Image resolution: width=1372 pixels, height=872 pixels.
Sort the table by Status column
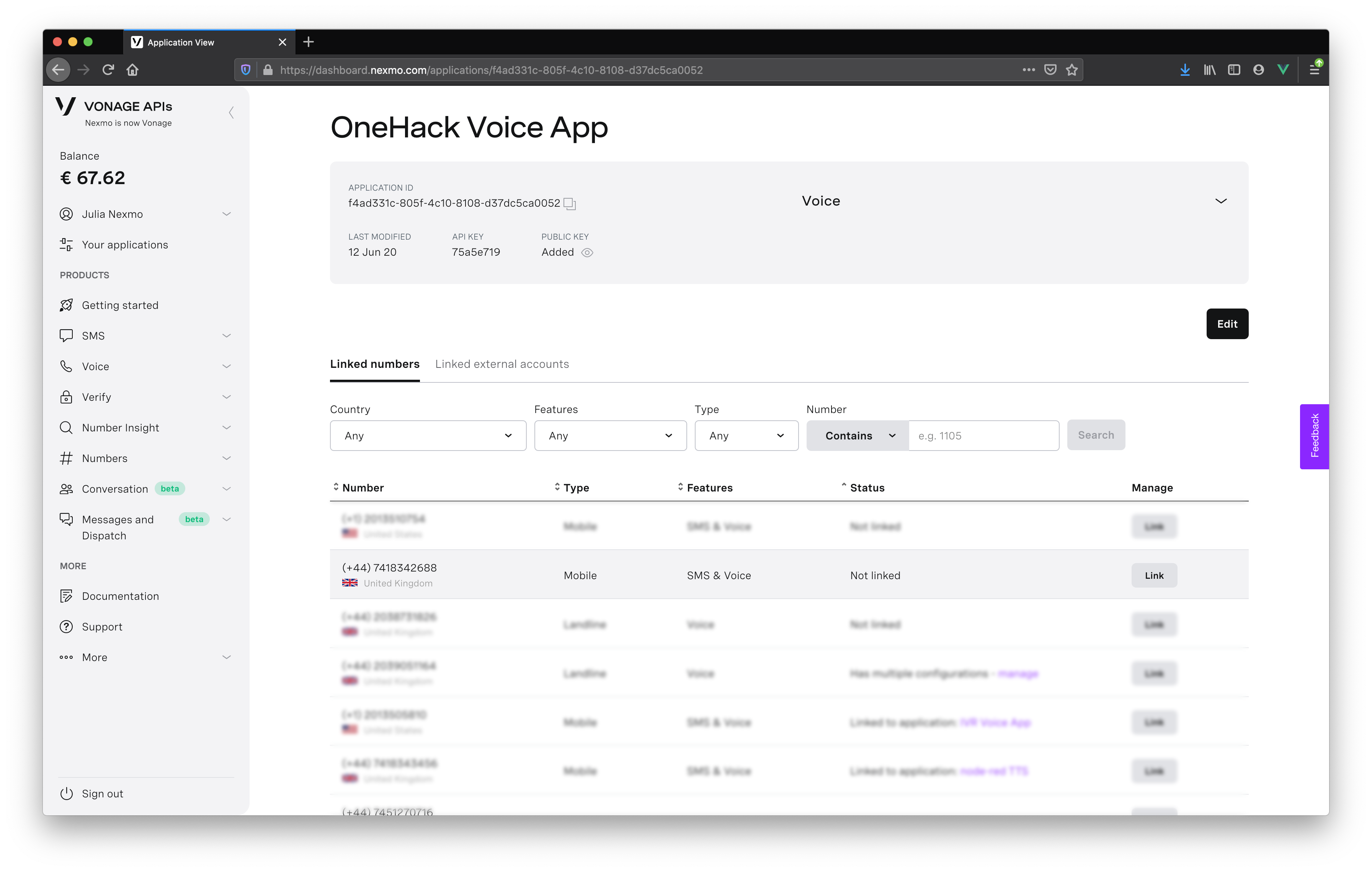click(x=862, y=488)
